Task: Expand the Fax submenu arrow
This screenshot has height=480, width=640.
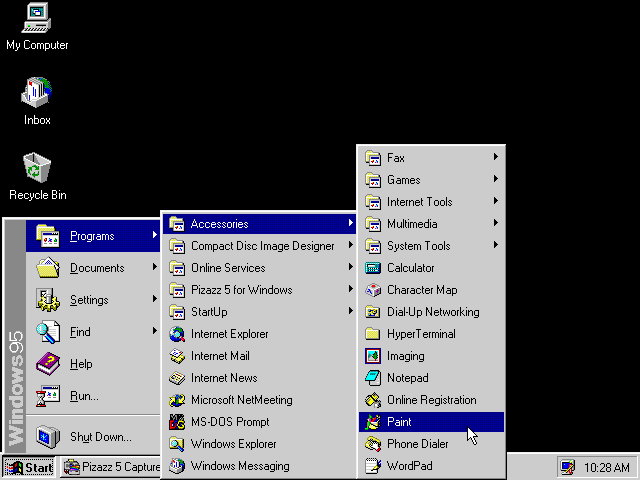Action: (496, 157)
